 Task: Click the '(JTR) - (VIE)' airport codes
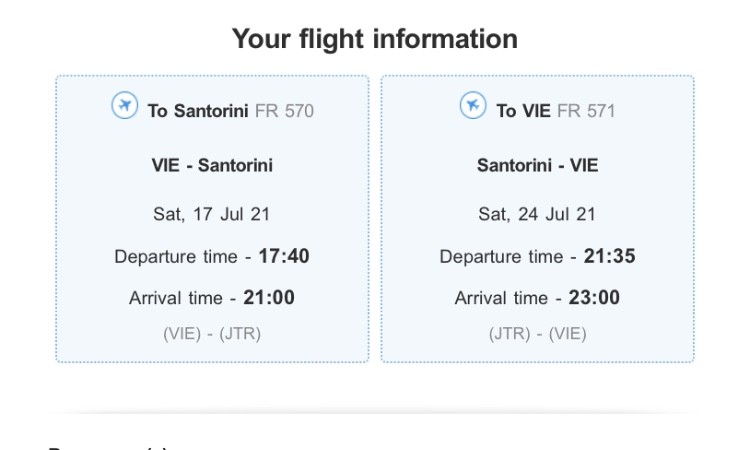click(x=537, y=334)
